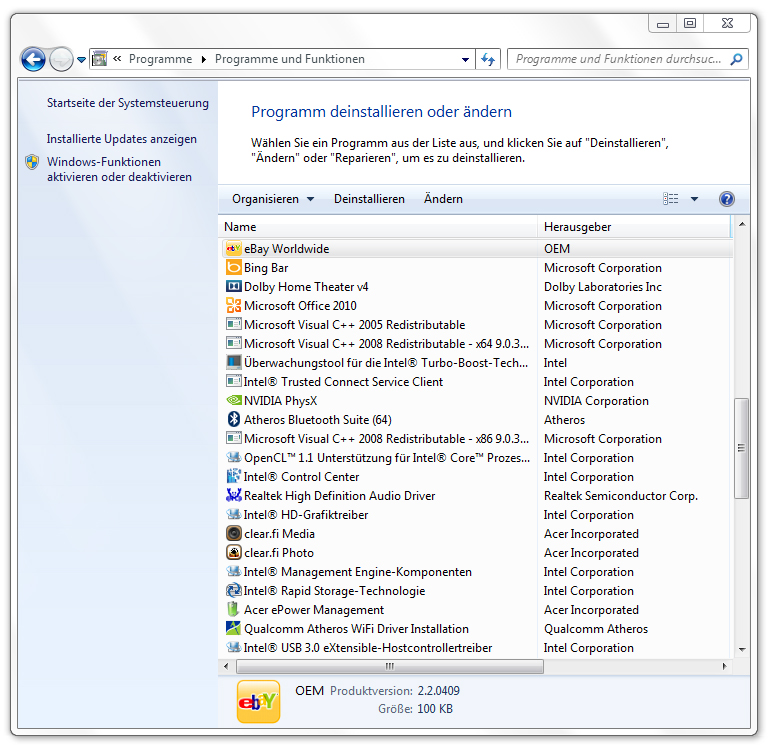
Task: Click the Atheros Bluetooth Suite icon
Action: [233, 419]
